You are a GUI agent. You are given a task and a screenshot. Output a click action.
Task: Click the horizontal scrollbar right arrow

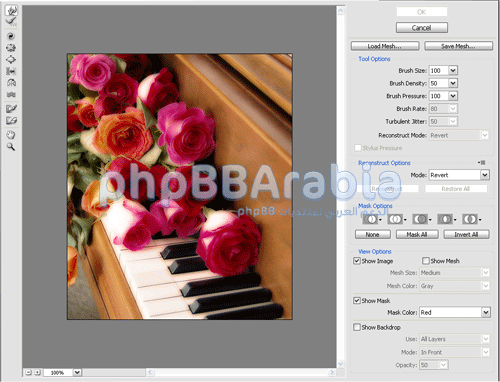332,372
